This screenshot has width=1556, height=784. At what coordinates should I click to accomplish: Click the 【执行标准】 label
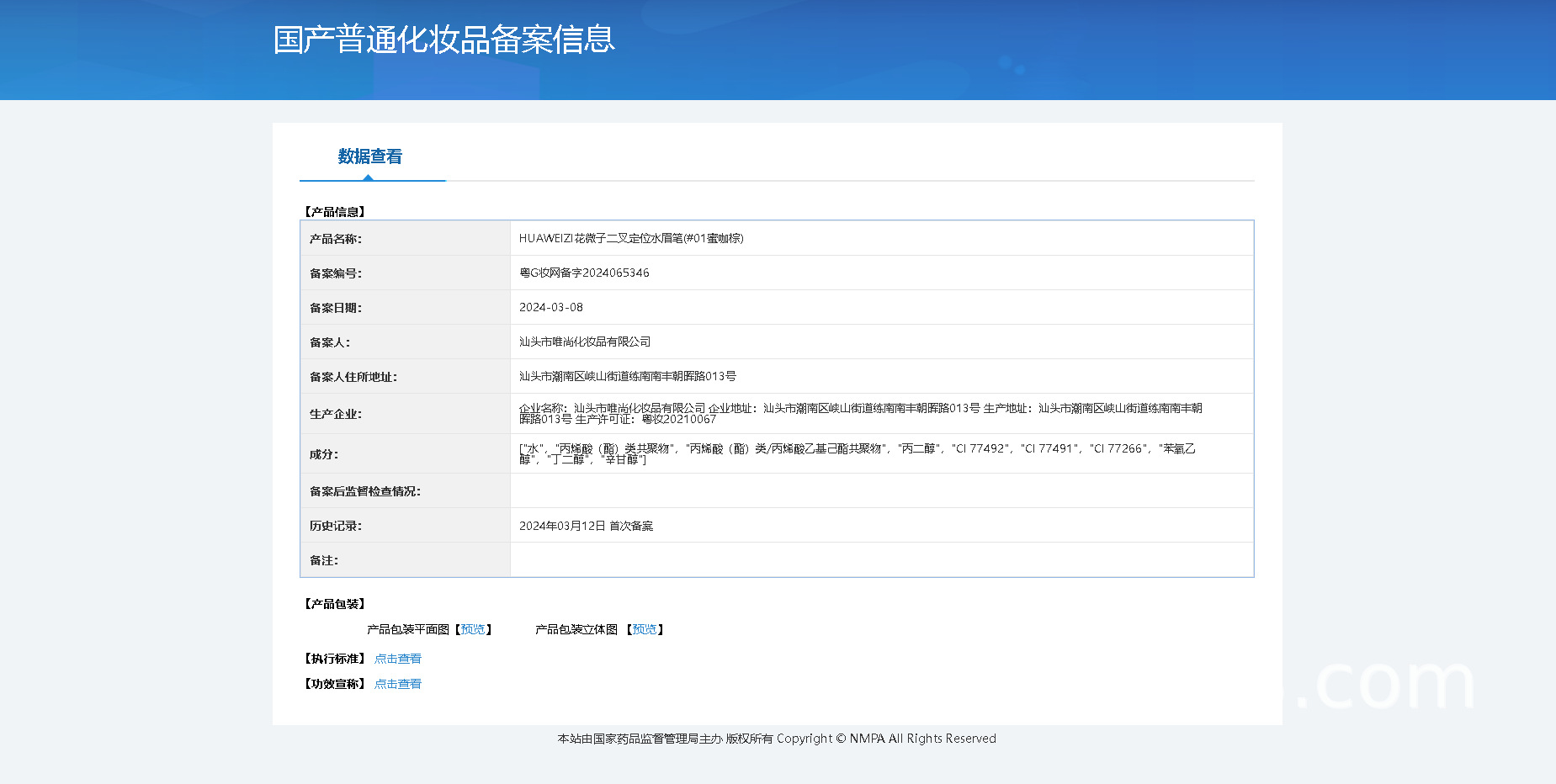(x=335, y=659)
